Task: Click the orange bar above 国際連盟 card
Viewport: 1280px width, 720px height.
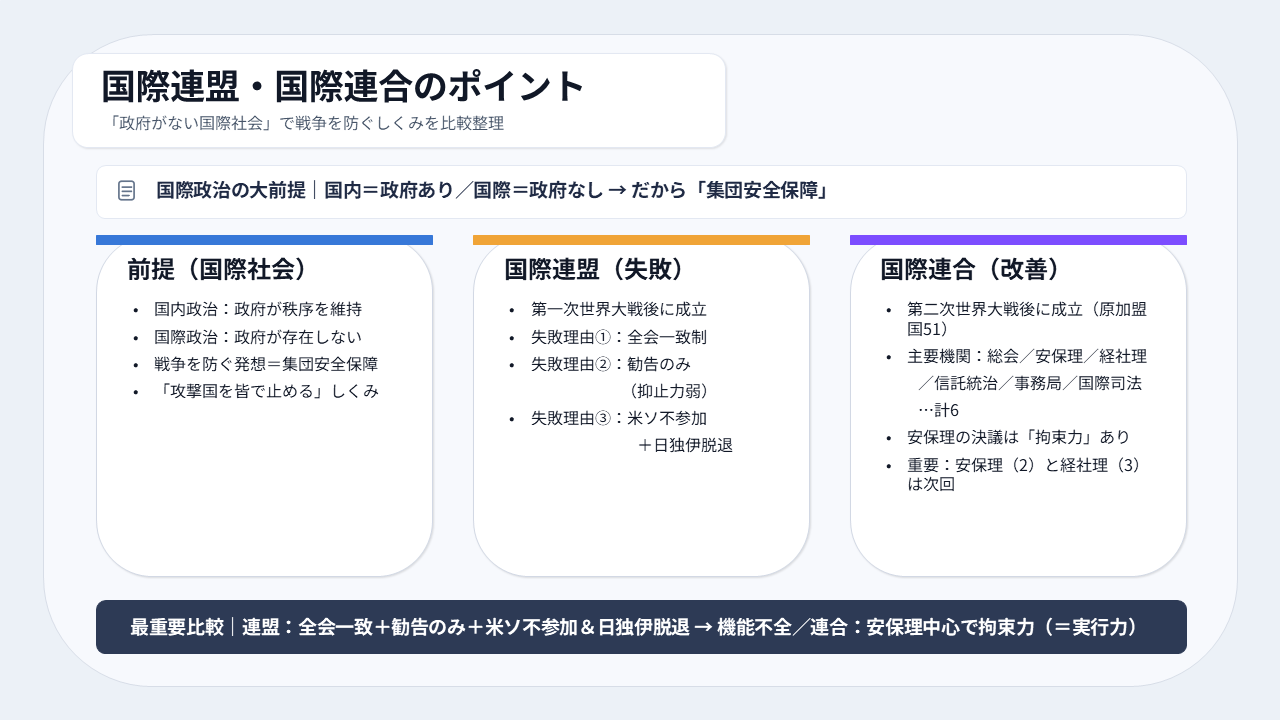Action: pyautogui.click(x=641, y=240)
